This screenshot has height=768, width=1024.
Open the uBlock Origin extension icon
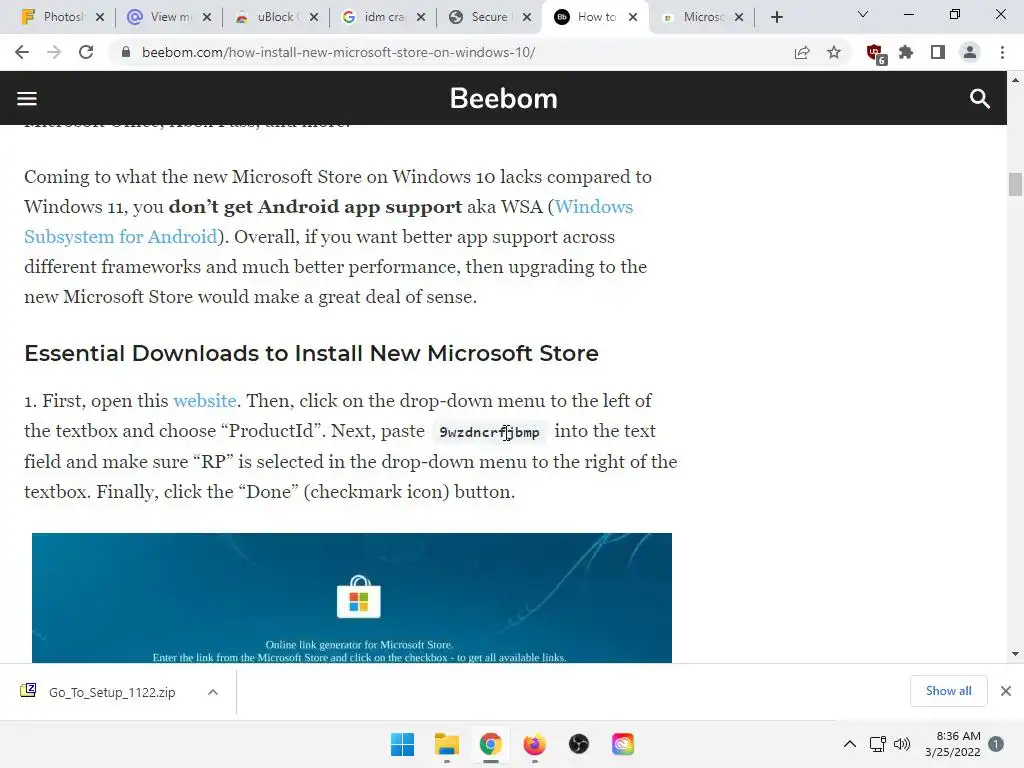[x=875, y=54]
